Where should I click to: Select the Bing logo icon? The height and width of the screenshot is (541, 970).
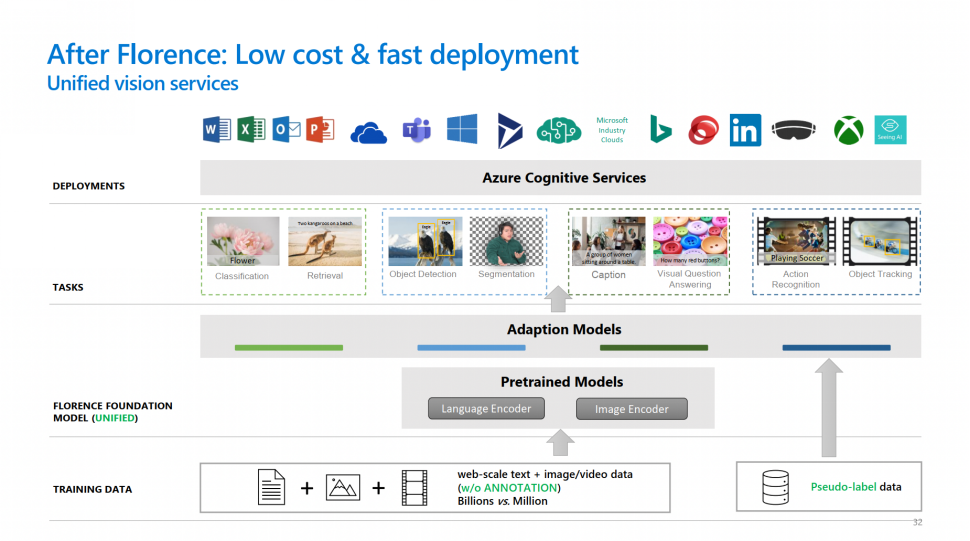660,130
